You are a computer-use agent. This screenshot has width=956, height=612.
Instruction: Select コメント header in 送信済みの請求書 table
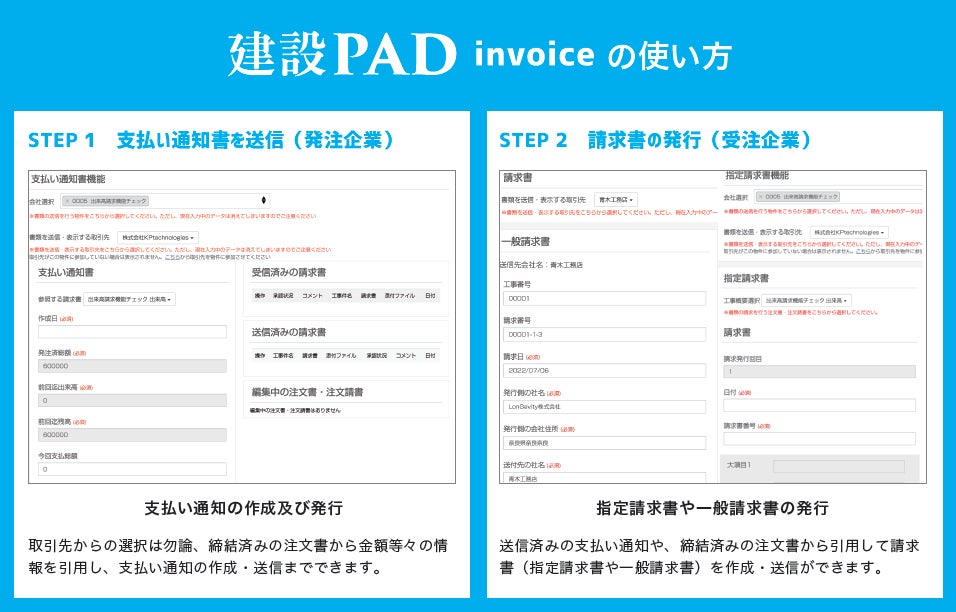(405, 355)
